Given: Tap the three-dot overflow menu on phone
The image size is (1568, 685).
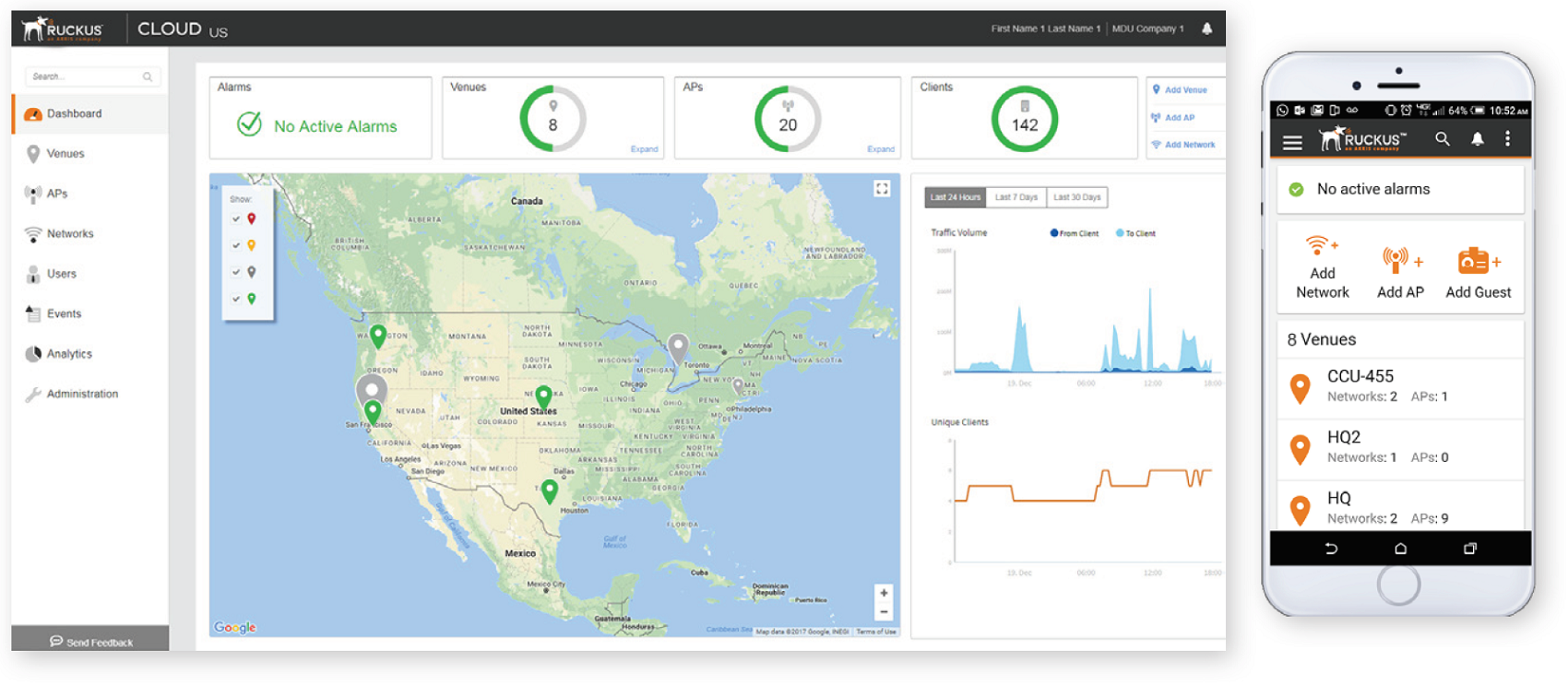Looking at the screenshot, I should (x=1508, y=138).
